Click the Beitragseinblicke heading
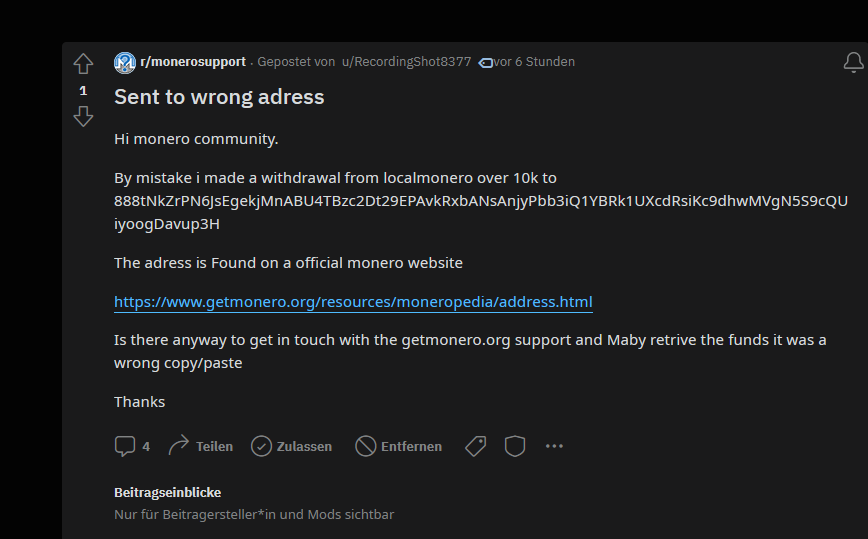This screenshot has width=868, height=539. tap(168, 492)
